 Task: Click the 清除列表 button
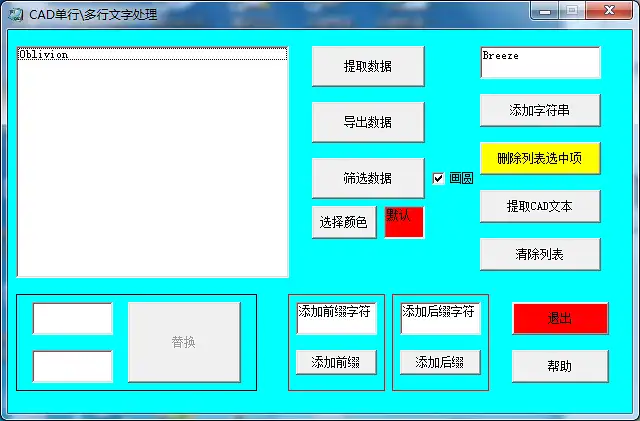(x=540, y=254)
